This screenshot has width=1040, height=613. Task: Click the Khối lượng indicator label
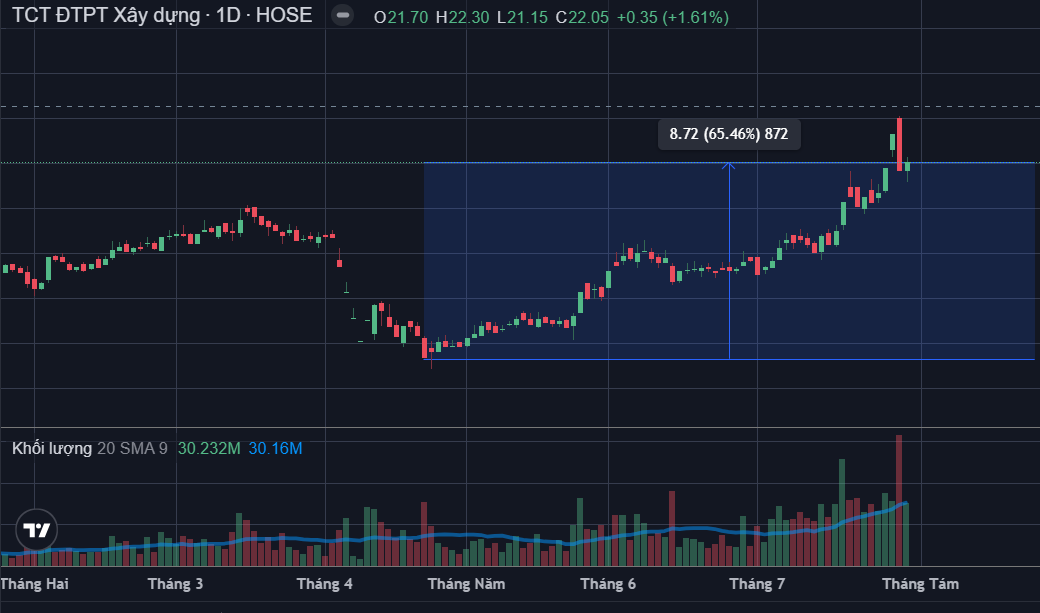(51, 449)
